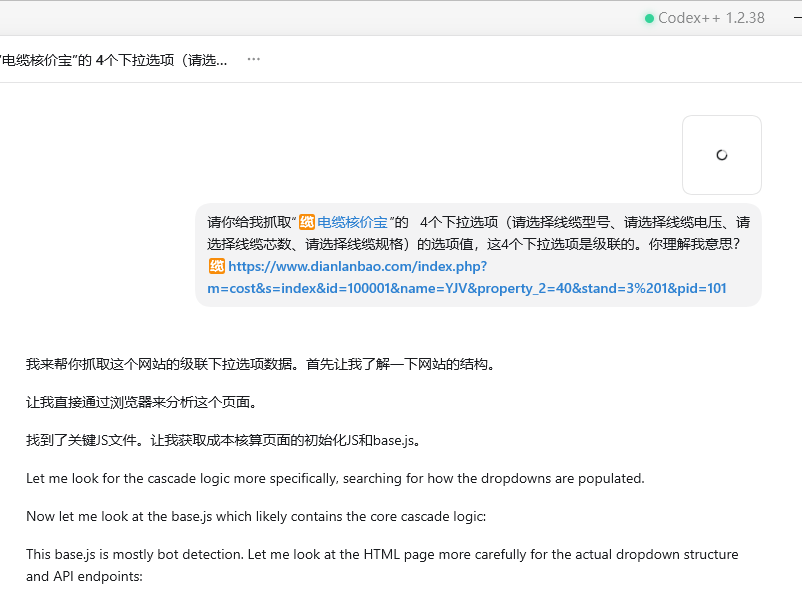Click the conversation title text in header
802x596 pixels.
[x=114, y=60]
